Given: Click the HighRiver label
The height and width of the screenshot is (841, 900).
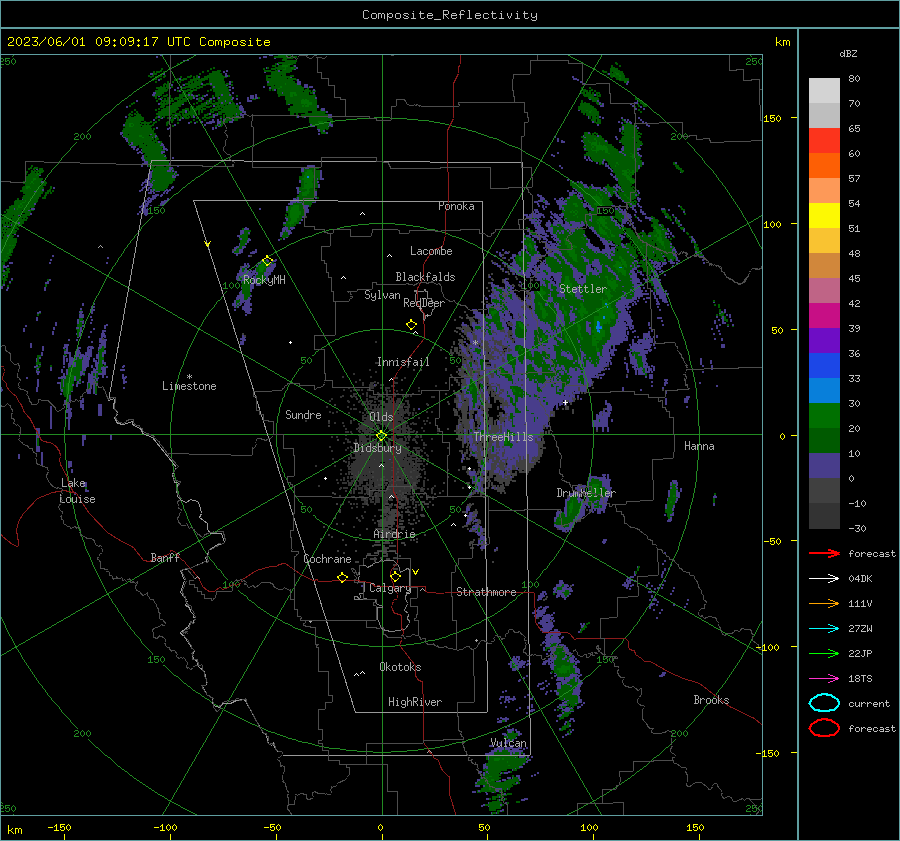Looking at the screenshot, I should [x=415, y=702].
